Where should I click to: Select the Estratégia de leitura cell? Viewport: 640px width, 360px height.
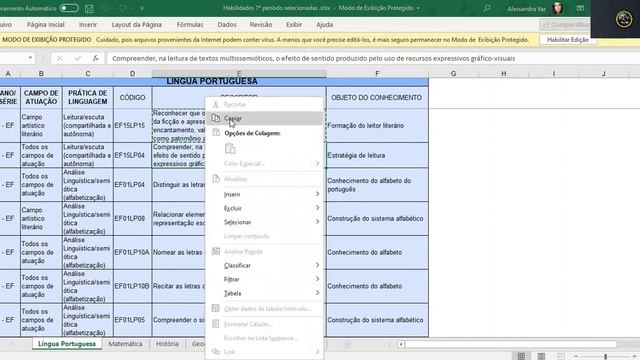(x=377, y=155)
